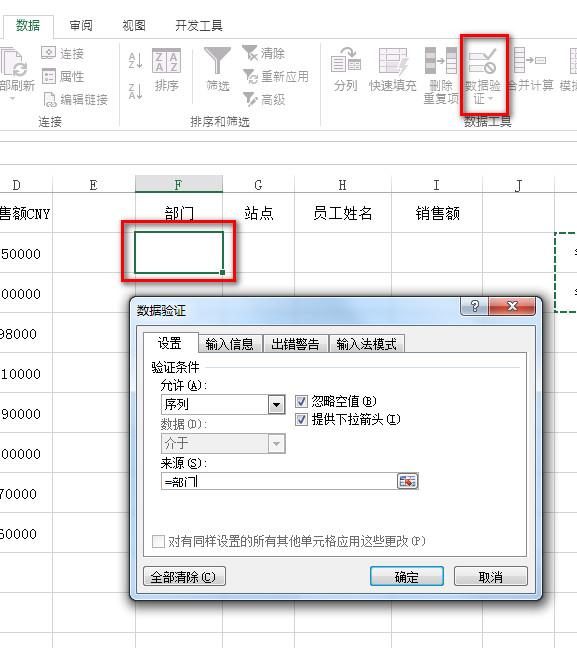Viewport: 577px width, 648px height.
Task: Click 重新应用 reapply filter
Action: pyautogui.click(x=275, y=76)
